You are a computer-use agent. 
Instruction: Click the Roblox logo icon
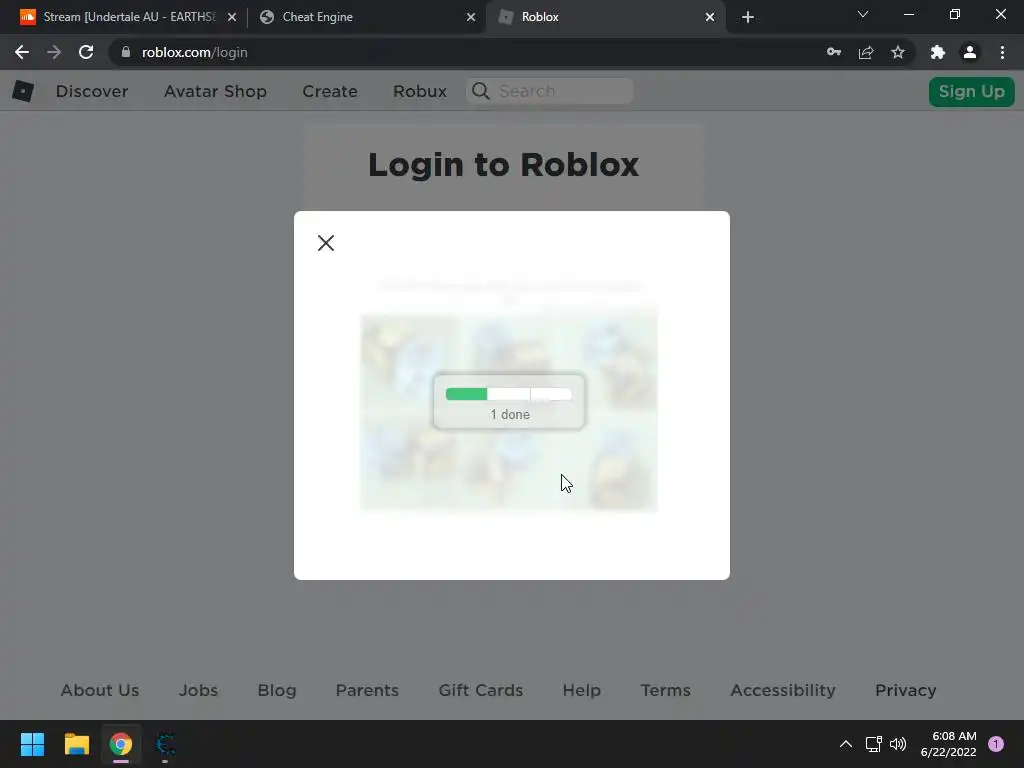pyautogui.click(x=23, y=91)
